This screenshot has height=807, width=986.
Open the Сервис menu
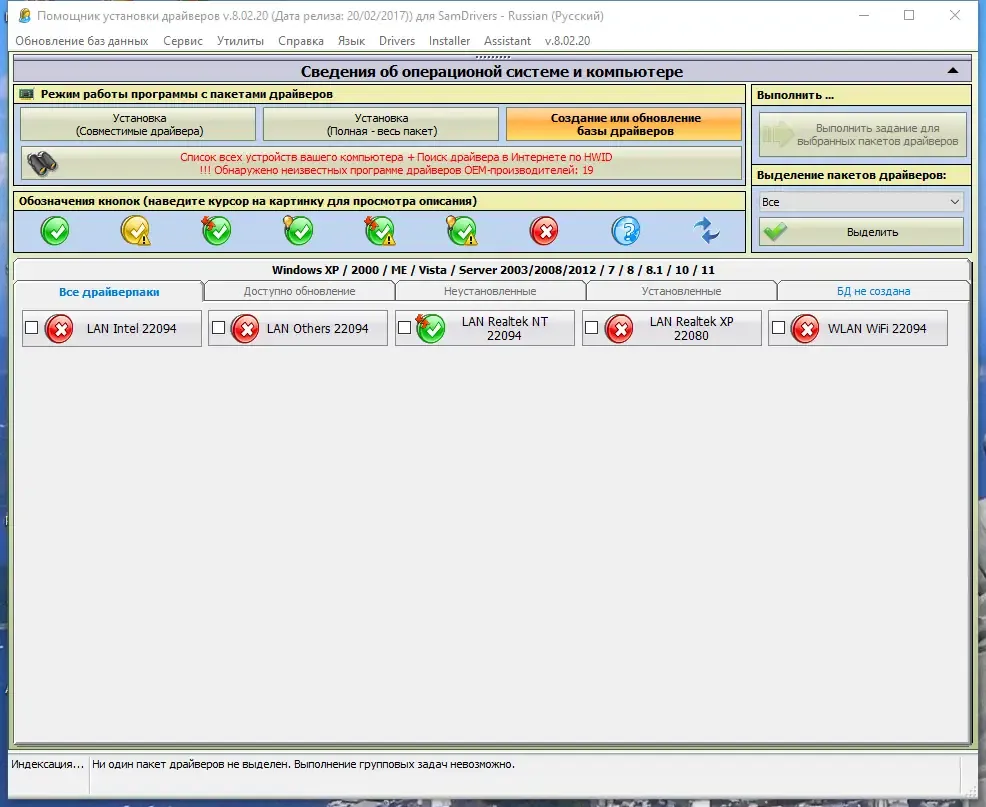183,41
